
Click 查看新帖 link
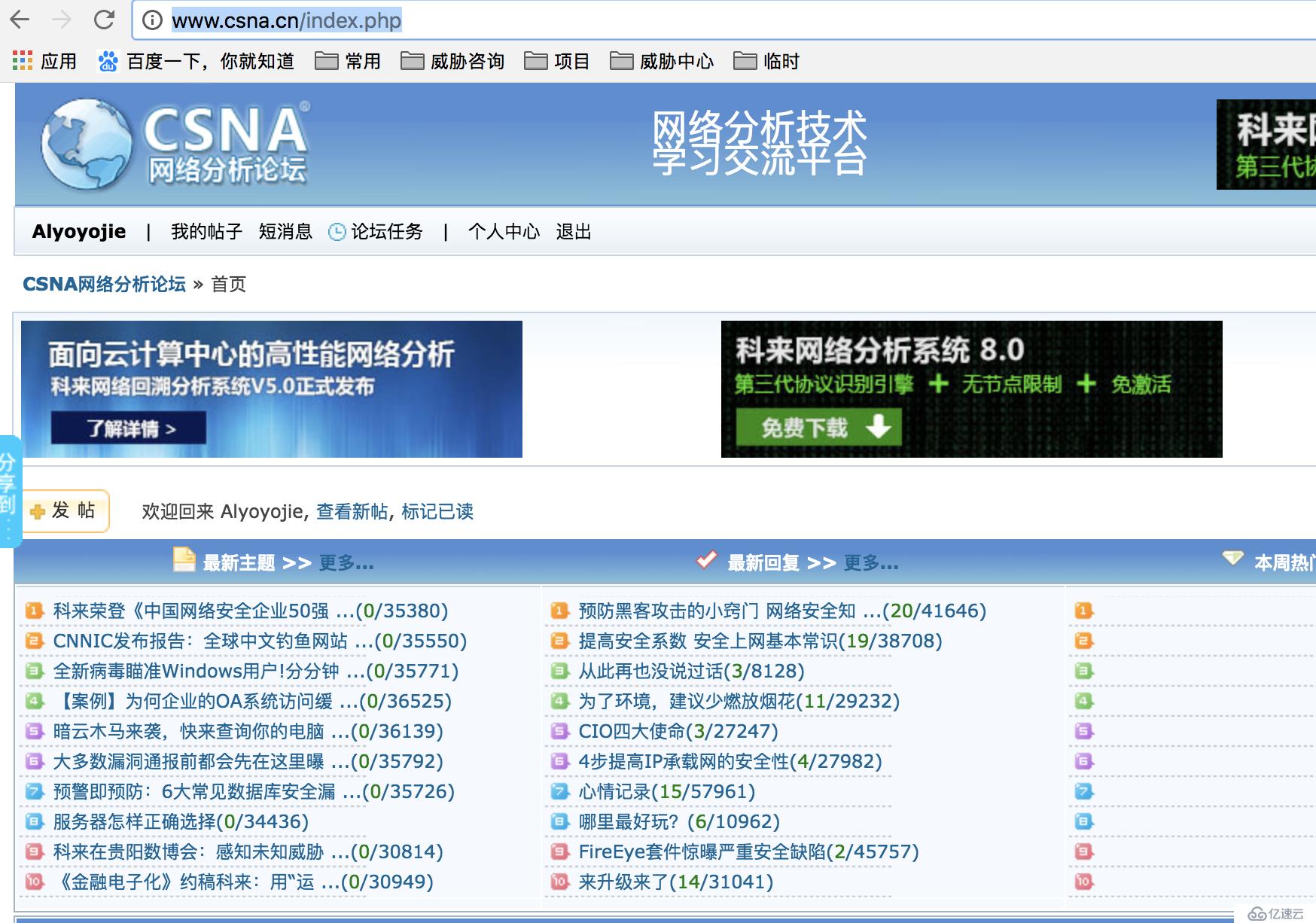(352, 512)
